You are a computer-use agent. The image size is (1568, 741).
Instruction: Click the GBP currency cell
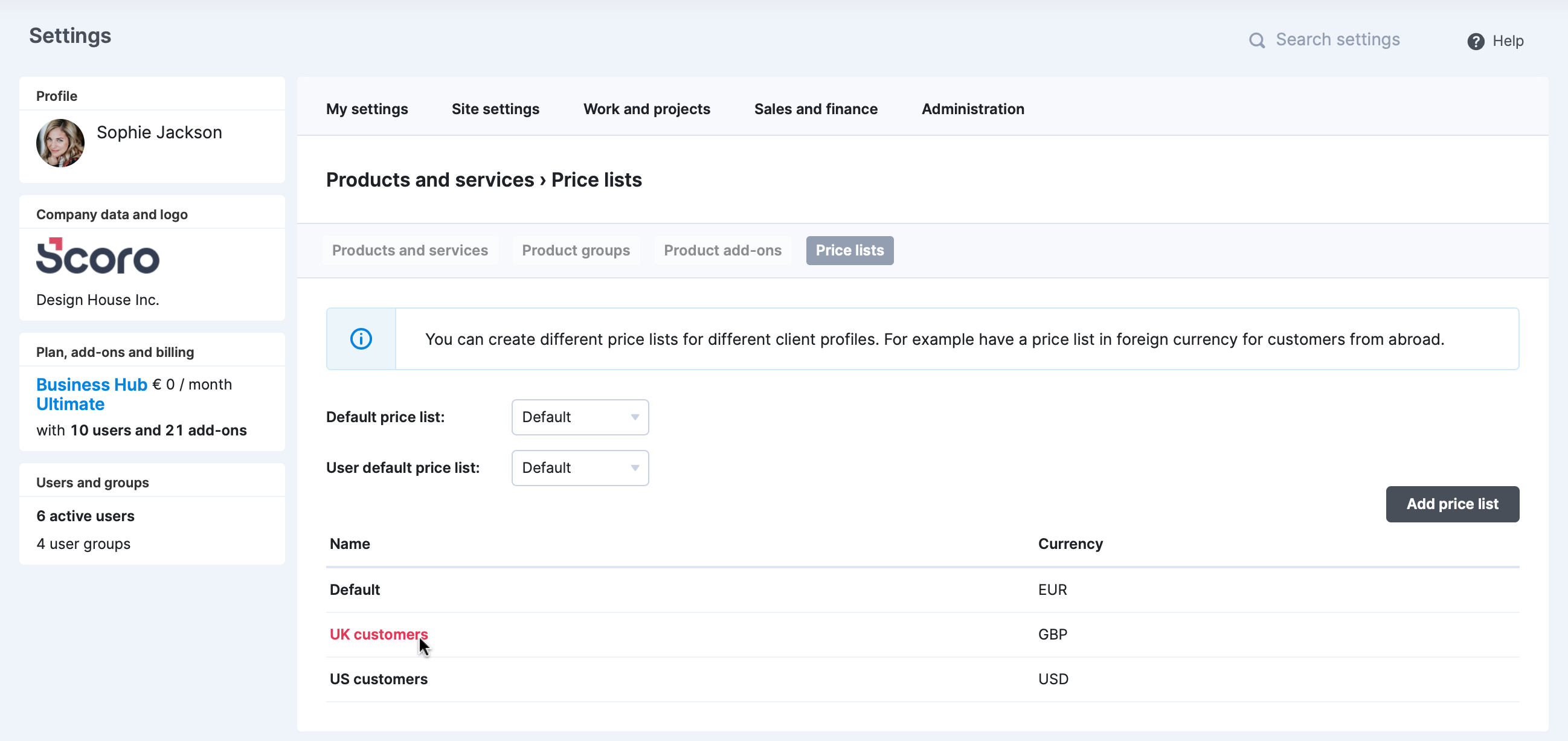point(1052,635)
